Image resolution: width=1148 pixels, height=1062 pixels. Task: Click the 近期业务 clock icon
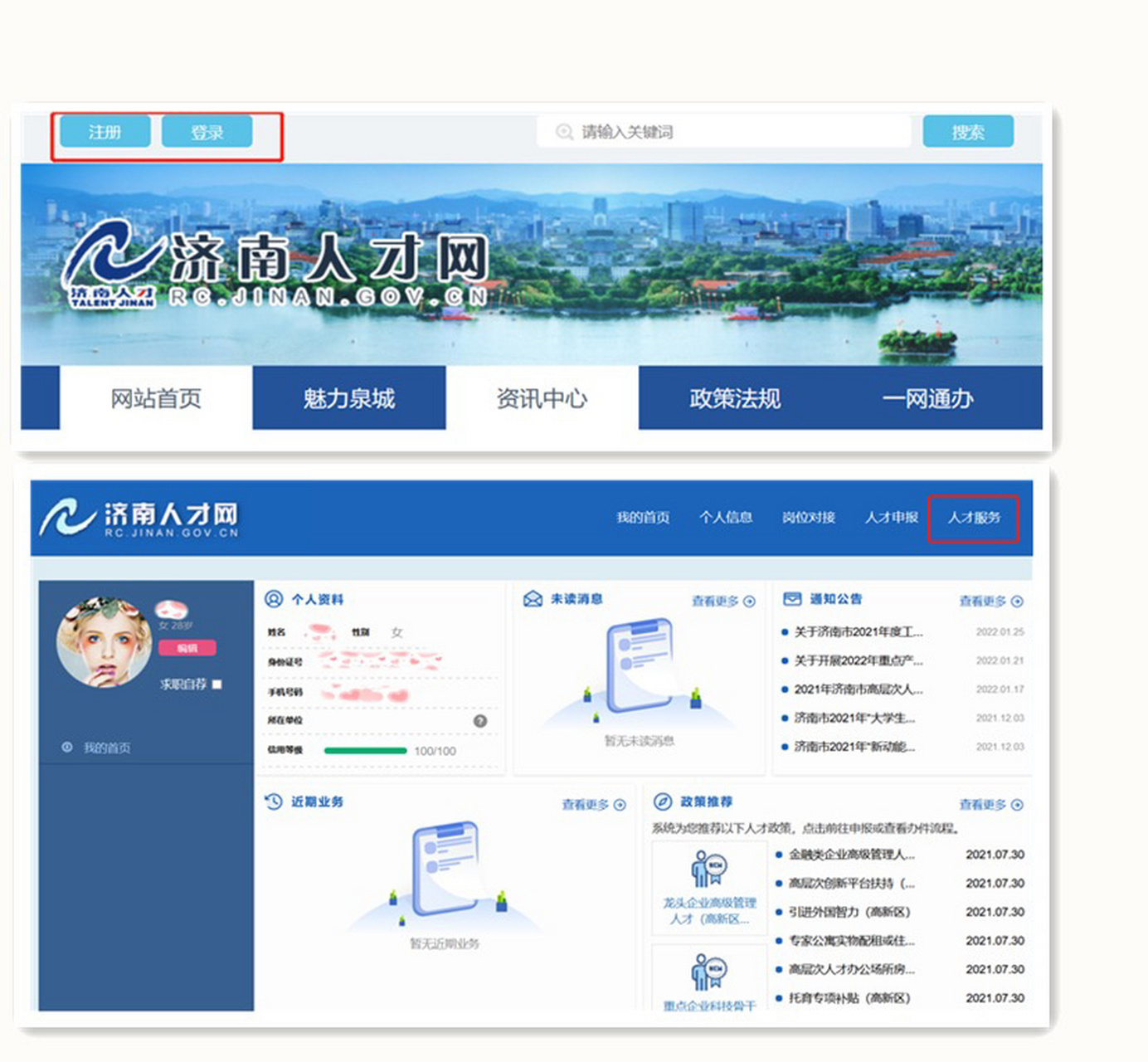click(x=274, y=801)
